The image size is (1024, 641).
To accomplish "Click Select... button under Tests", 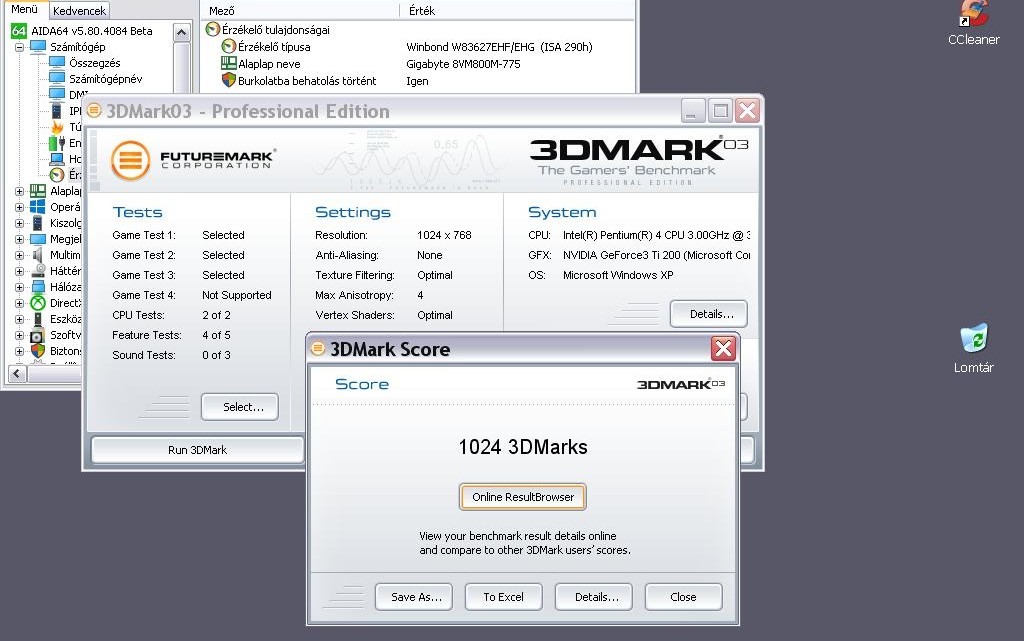I will tap(240, 407).
